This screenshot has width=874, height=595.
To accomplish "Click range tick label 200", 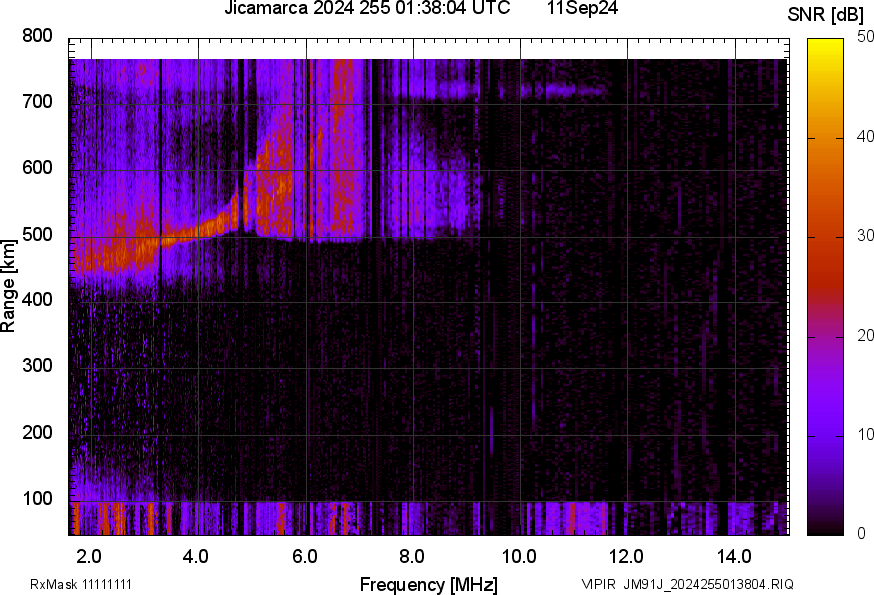I will [37, 432].
